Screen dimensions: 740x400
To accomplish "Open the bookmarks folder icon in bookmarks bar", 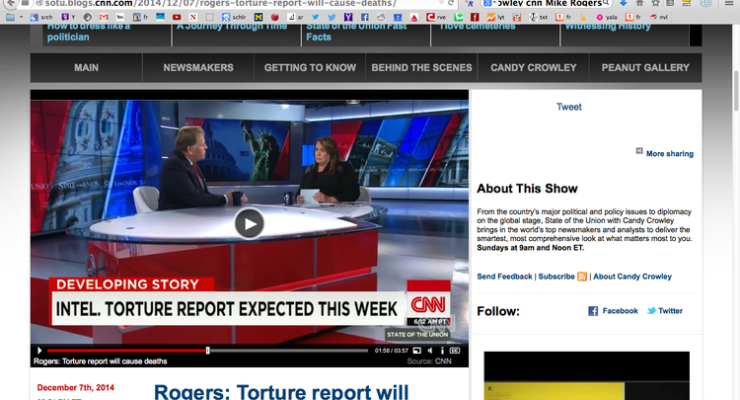I will coord(10,17).
